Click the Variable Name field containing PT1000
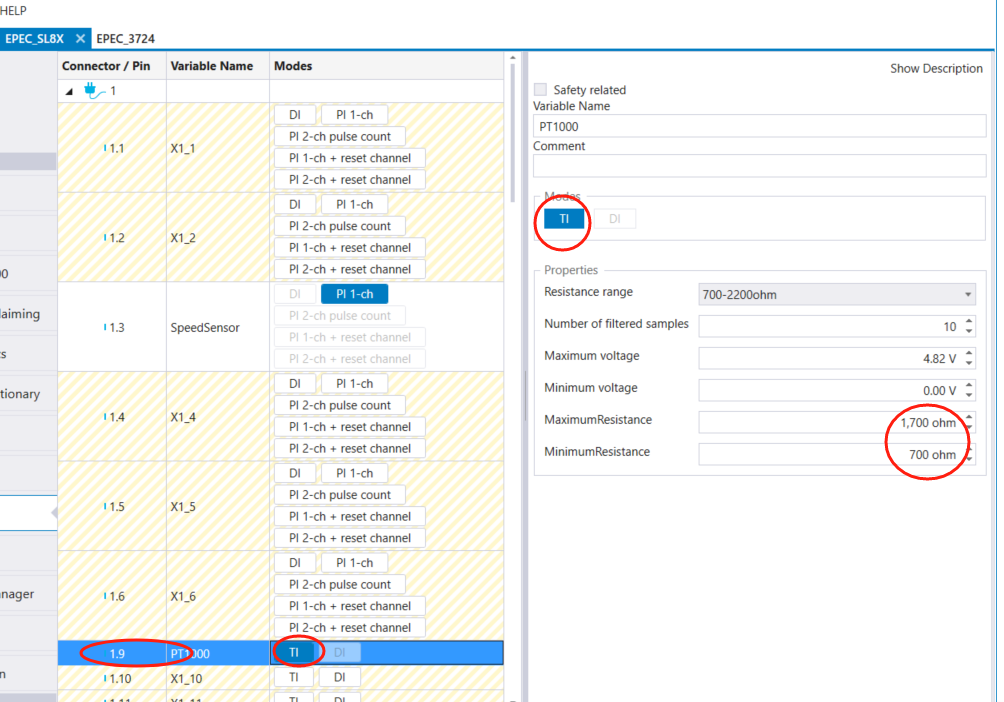The height and width of the screenshot is (702, 1004). point(760,127)
